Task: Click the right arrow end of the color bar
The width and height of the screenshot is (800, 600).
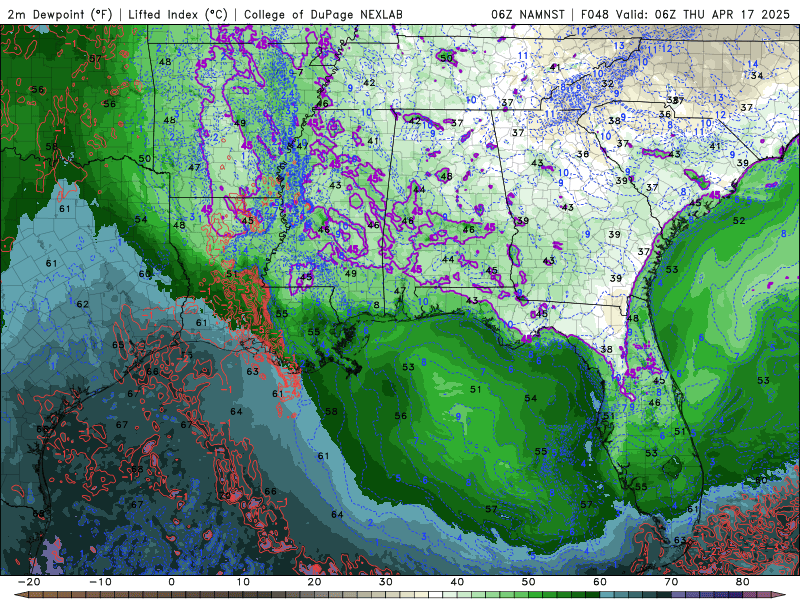Action: click(x=780, y=595)
